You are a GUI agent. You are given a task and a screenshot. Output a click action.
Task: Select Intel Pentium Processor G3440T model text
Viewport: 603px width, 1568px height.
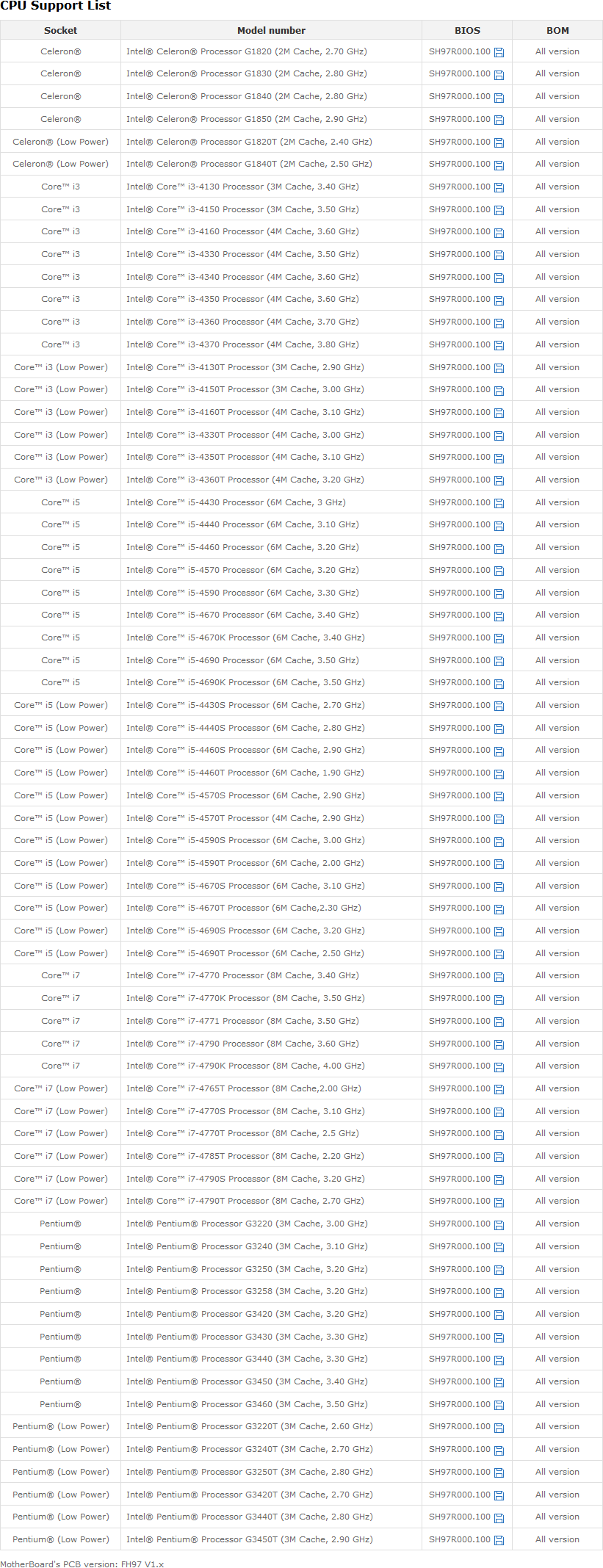pyautogui.click(x=249, y=1517)
